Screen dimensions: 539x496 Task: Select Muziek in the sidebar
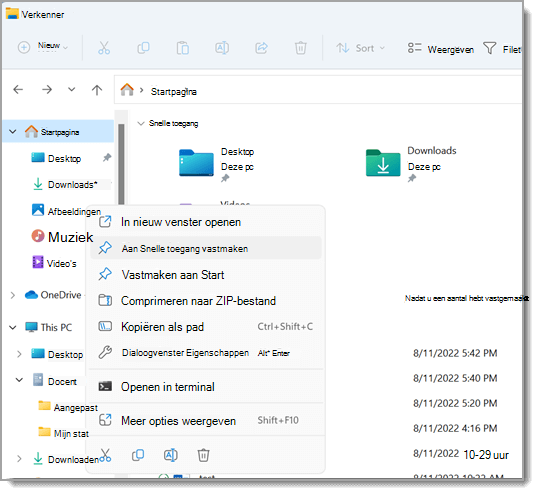[x=62, y=237]
